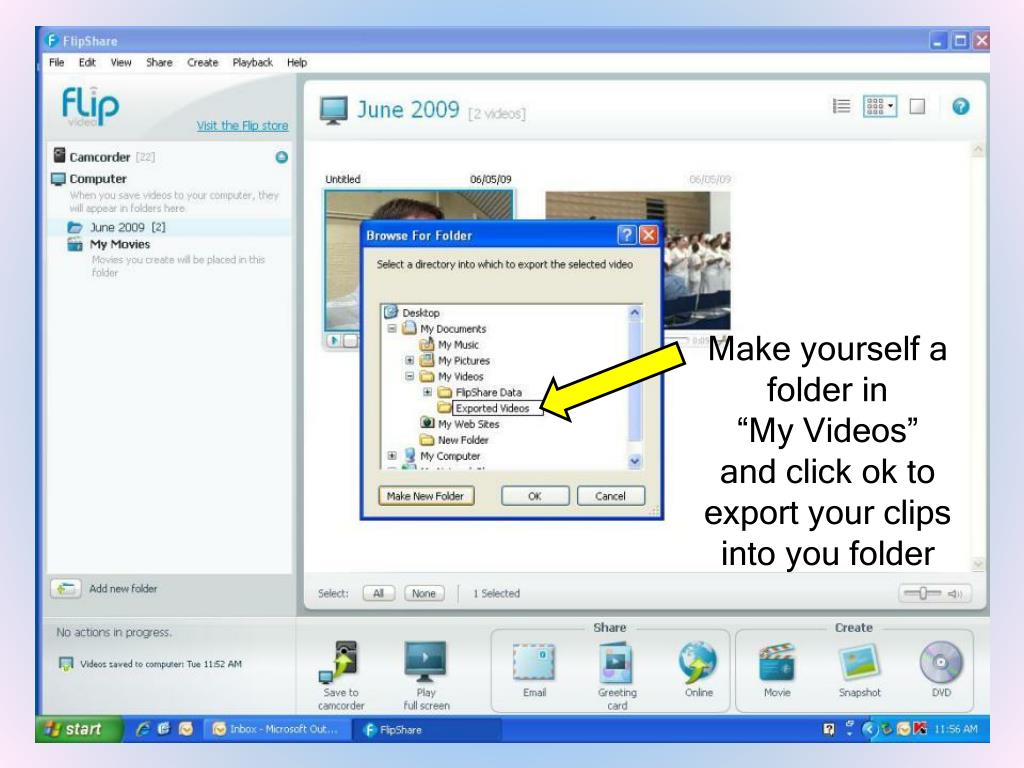The height and width of the screenshot is (768, 1024).
Task: Click the system tray clock
Action: click(955, 729)
